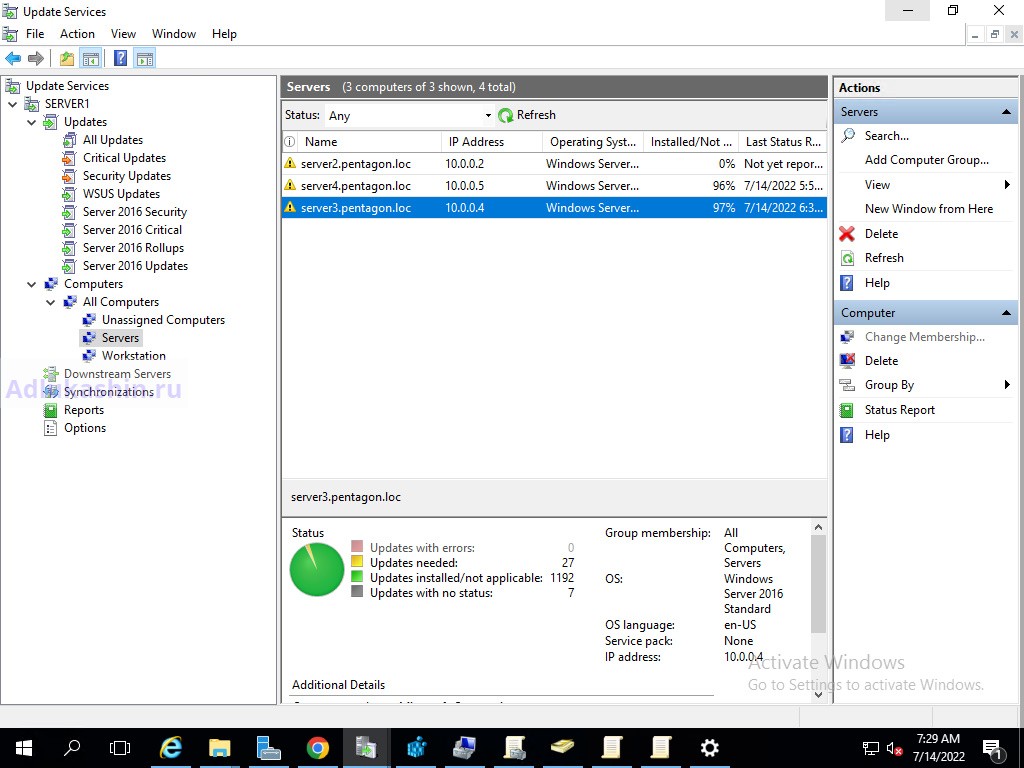Select the Critical Updates tree node
Image resolution: width=1024 pixels, height=768 pixels.
click(x=124, y=158)
